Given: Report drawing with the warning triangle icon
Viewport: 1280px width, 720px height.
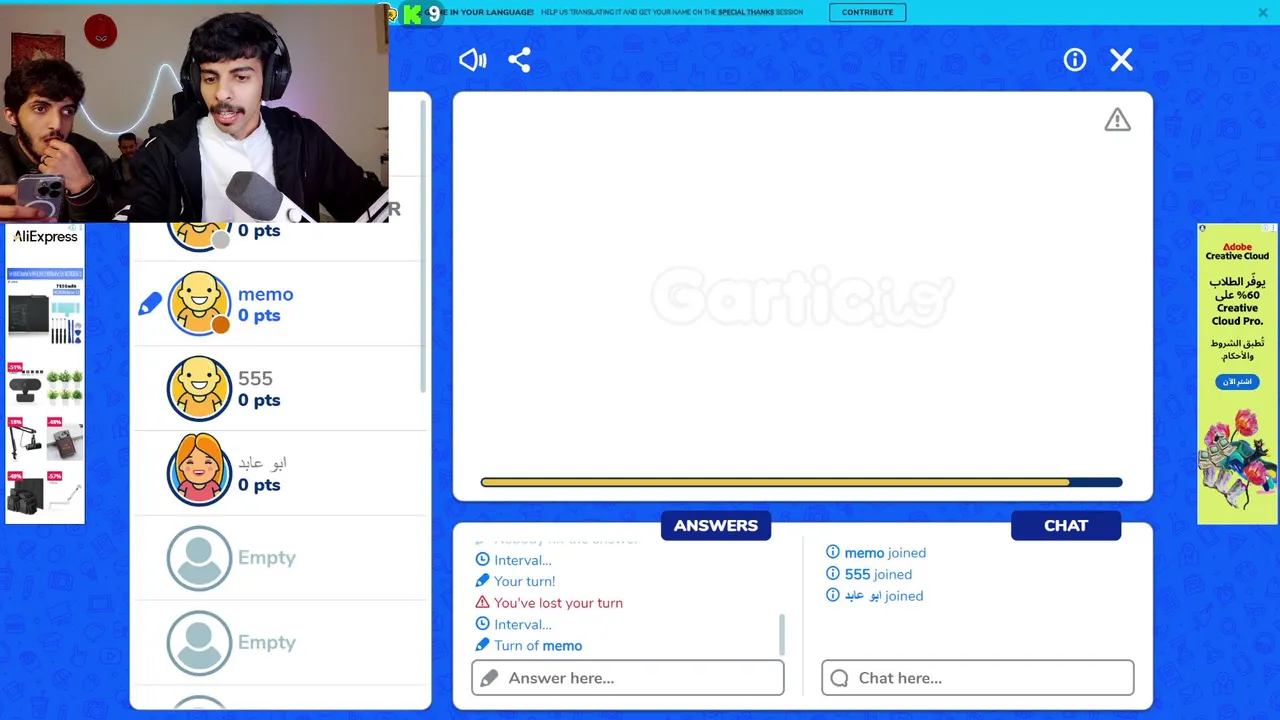Looking at the screenshot, I should pyautogui.click(x=1117, y=120).
